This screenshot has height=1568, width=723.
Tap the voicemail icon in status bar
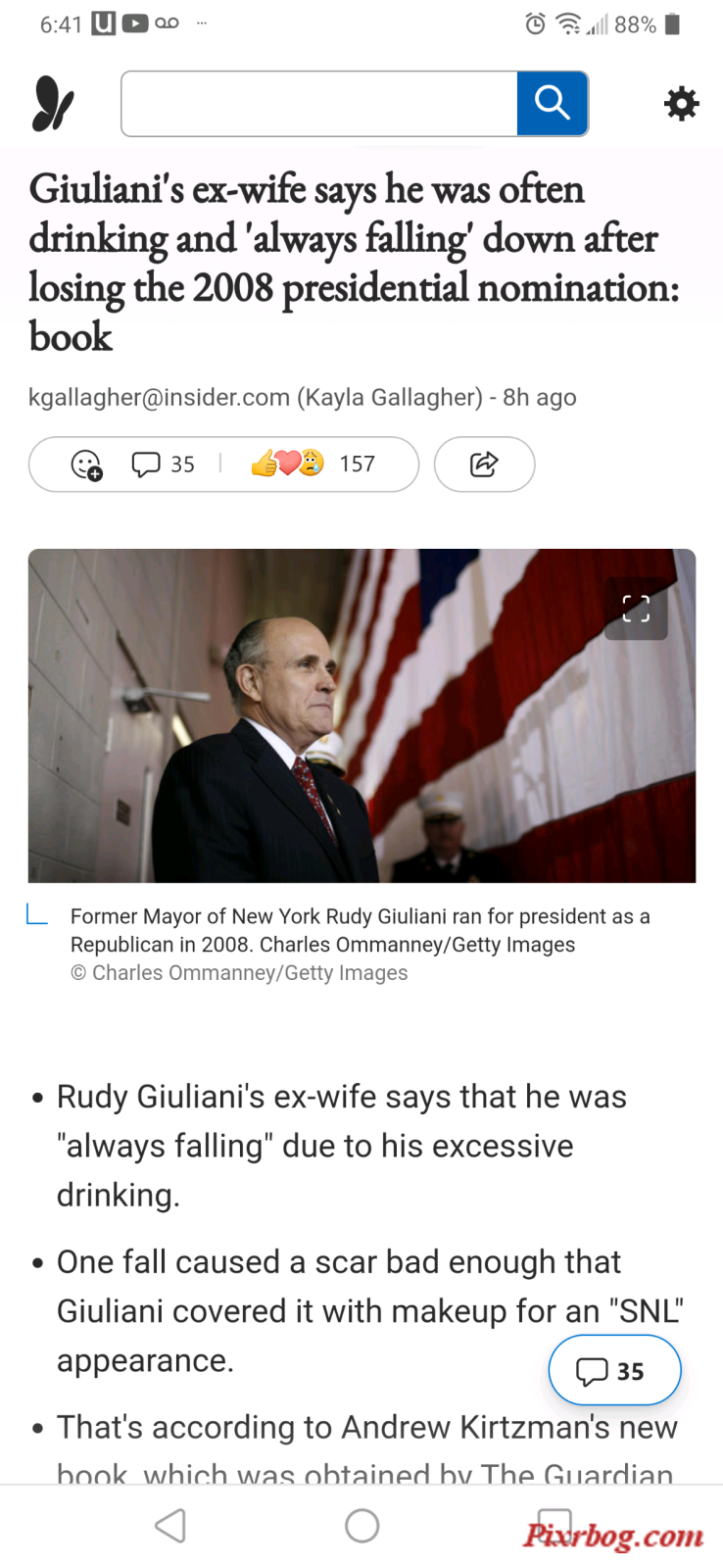[167, 23]
